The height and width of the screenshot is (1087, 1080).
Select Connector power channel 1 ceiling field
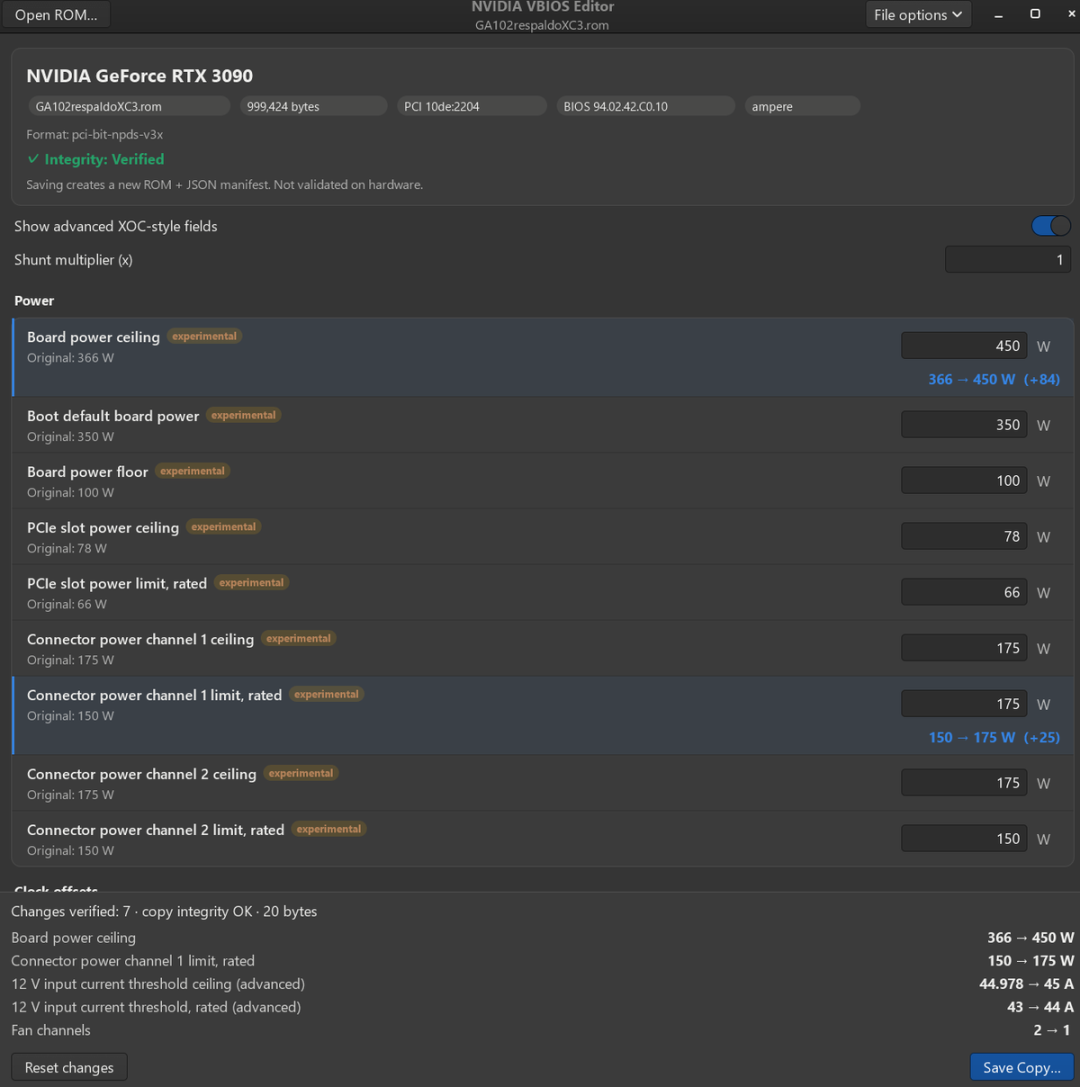[964, 648]
